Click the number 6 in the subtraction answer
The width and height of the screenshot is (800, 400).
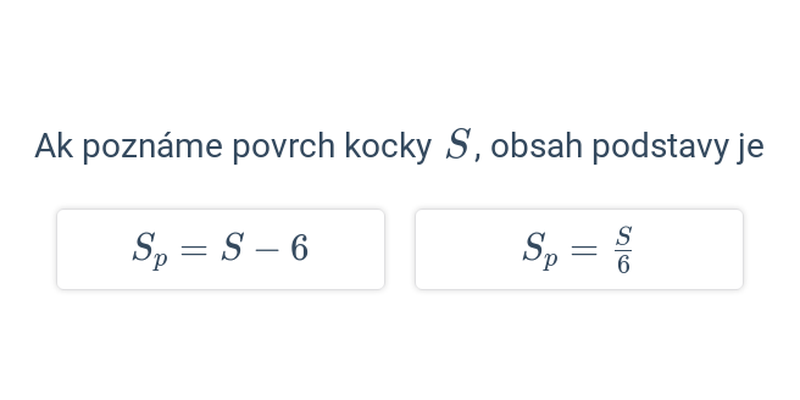[299, 248]
